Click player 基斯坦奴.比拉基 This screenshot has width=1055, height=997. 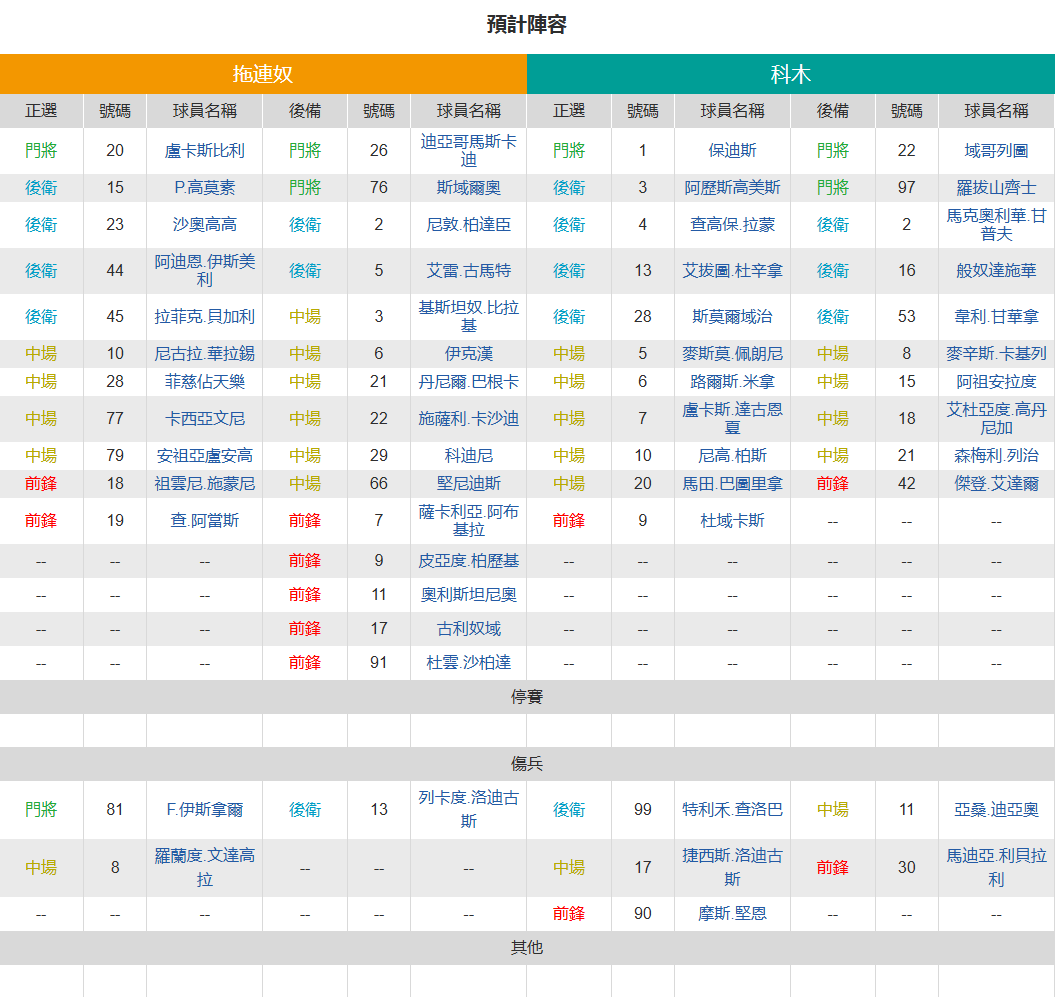pos(468,317)
